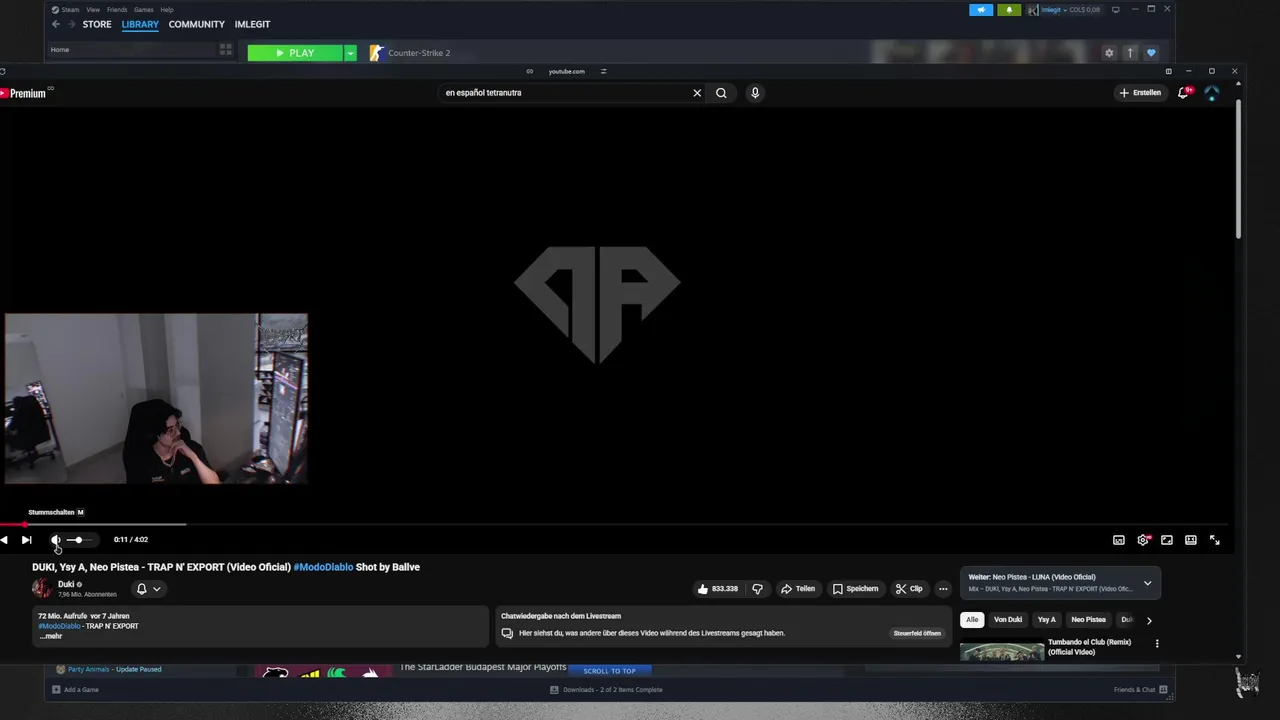The width and height of the screenshot is (1280, 720).
Task: Skip to next video in player
Action: [26, 540]
